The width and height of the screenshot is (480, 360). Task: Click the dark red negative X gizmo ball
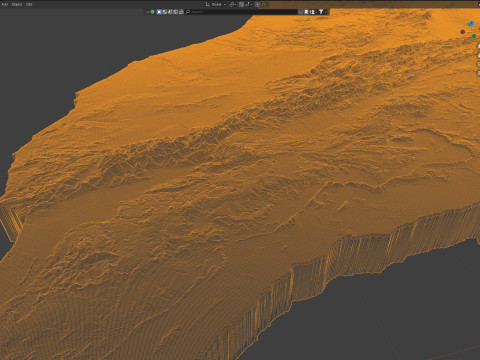coord(463,32)
